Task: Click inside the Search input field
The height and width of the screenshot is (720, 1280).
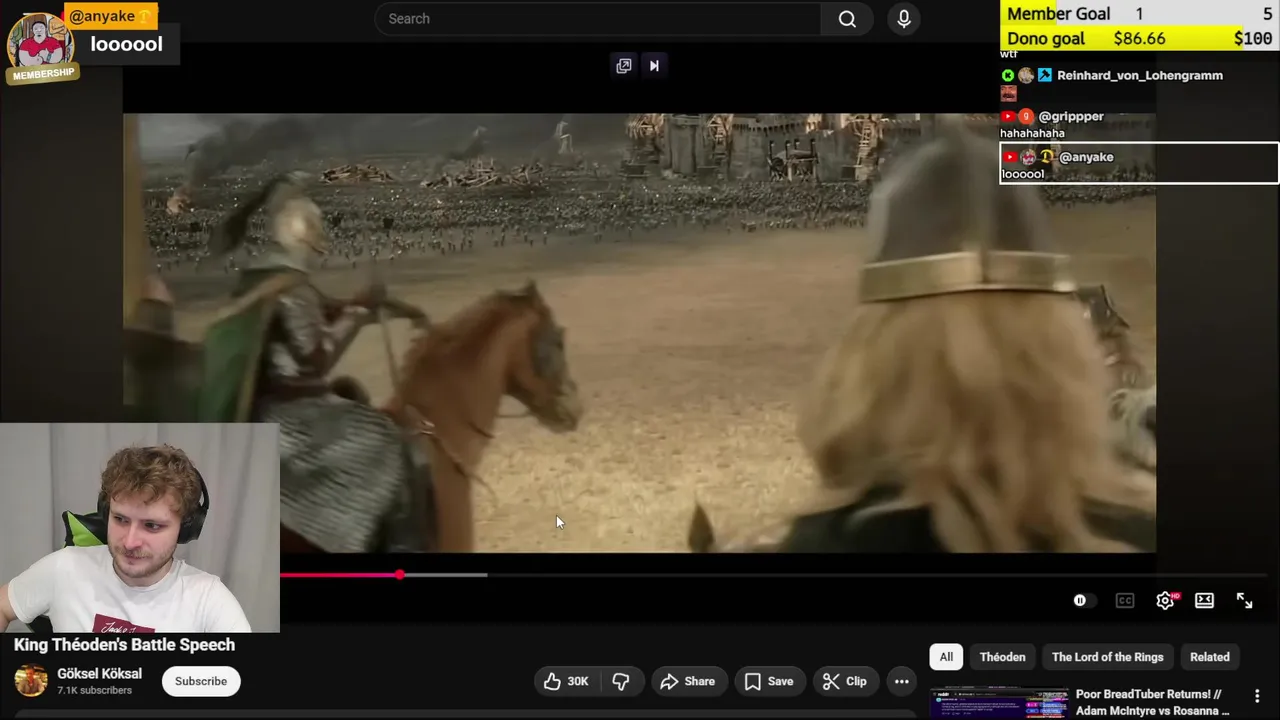Action: pos(598,19)
